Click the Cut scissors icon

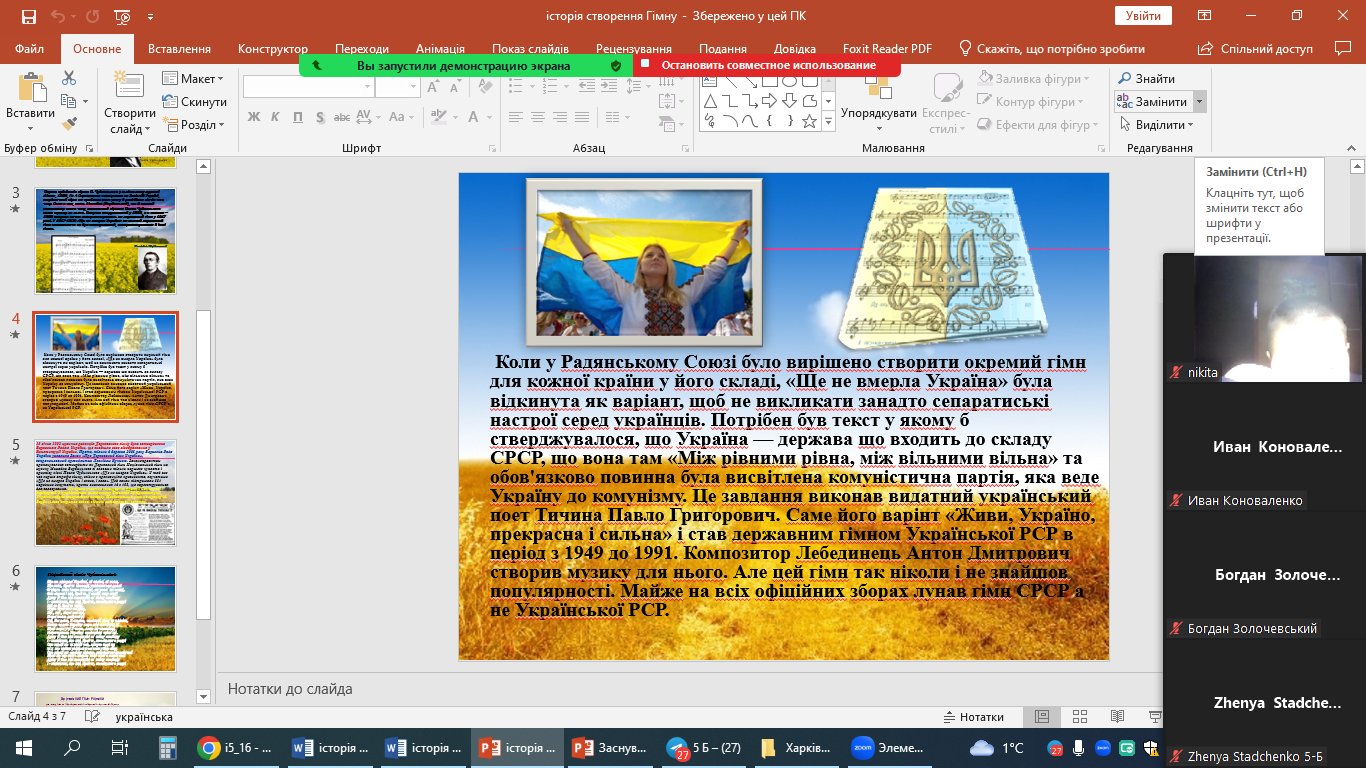click(69, 78)
